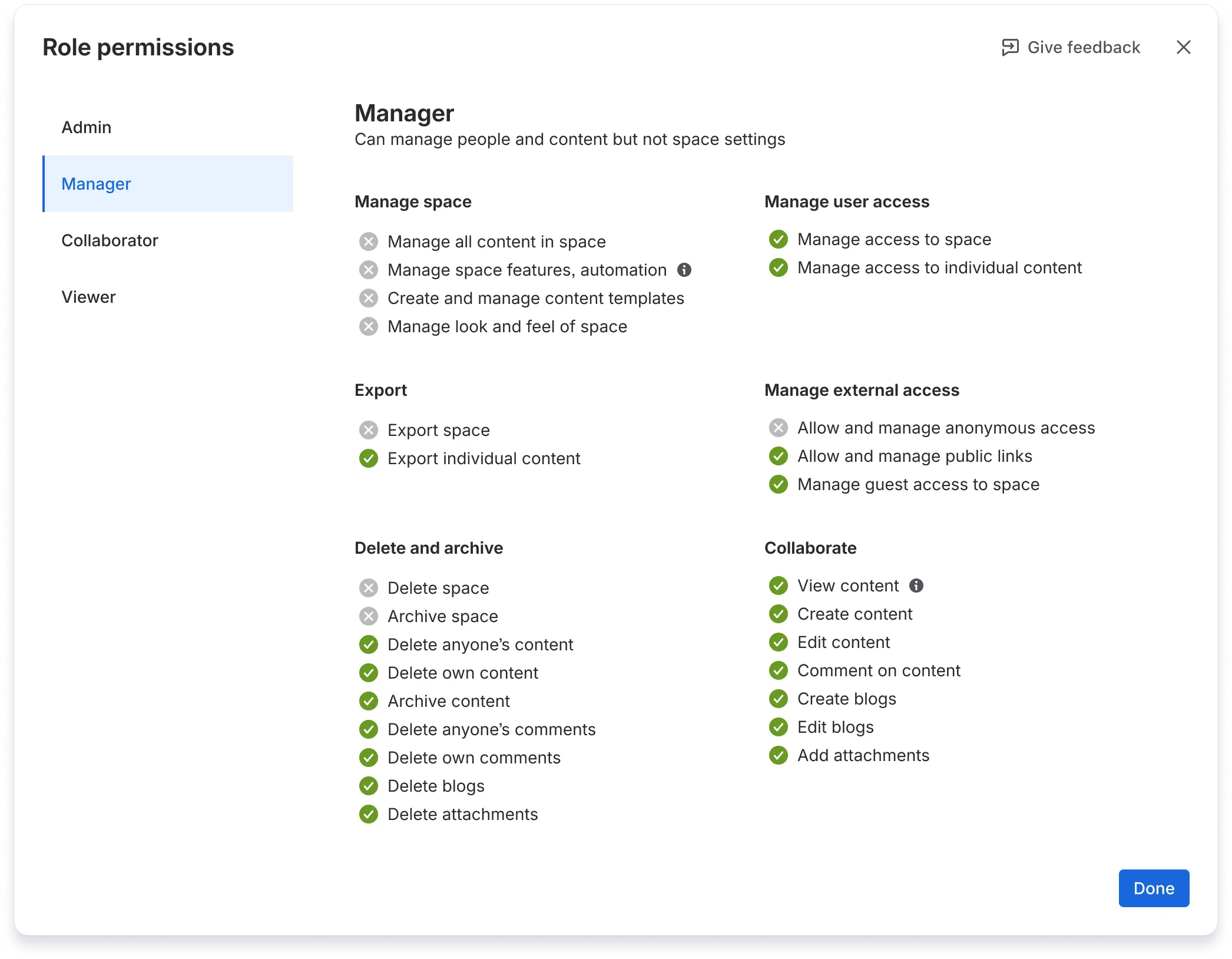Click 'Delete blogs' text
This screenshot has width=1232, height=959.
(436, 786)
